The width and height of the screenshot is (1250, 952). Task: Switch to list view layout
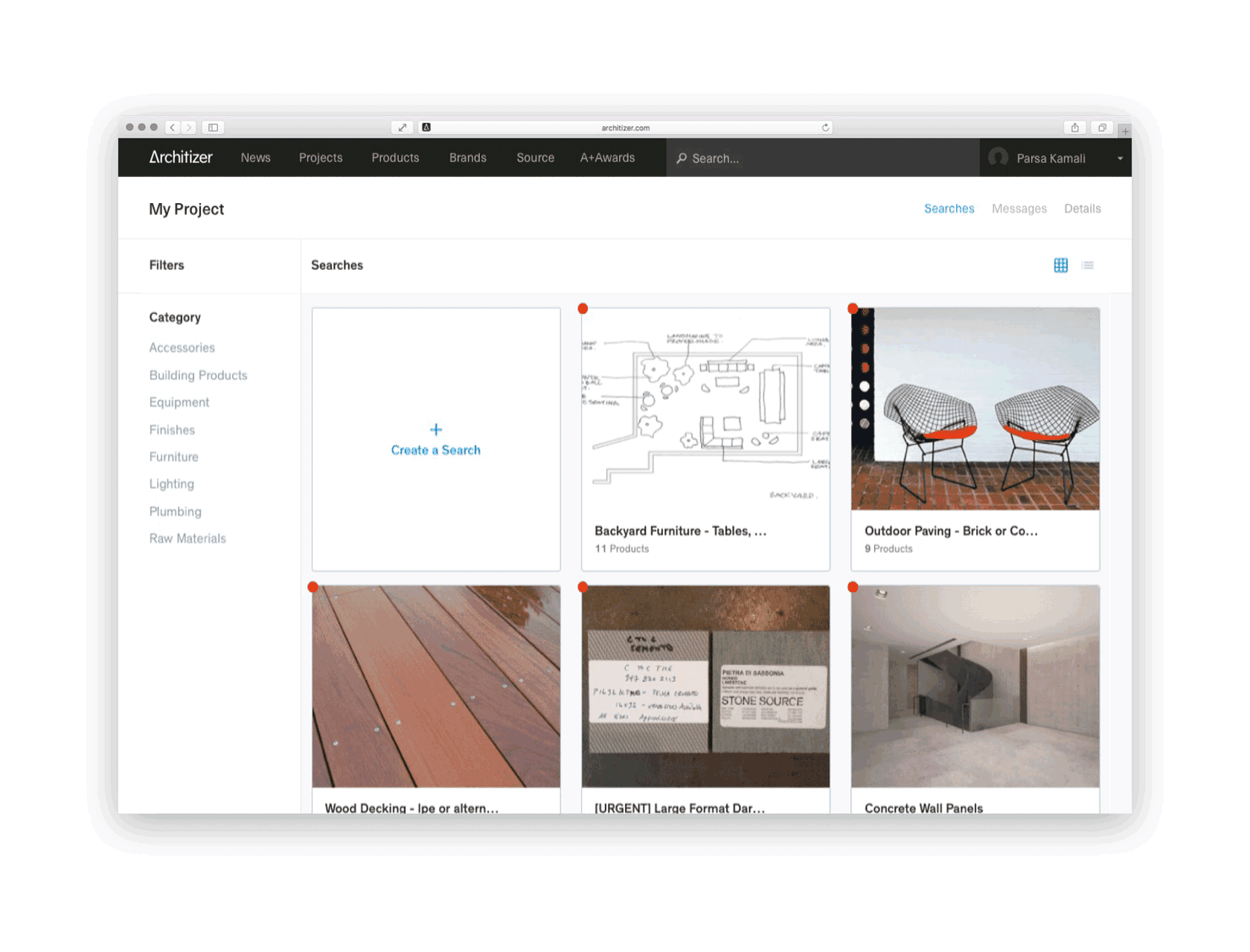[1087, 266]
